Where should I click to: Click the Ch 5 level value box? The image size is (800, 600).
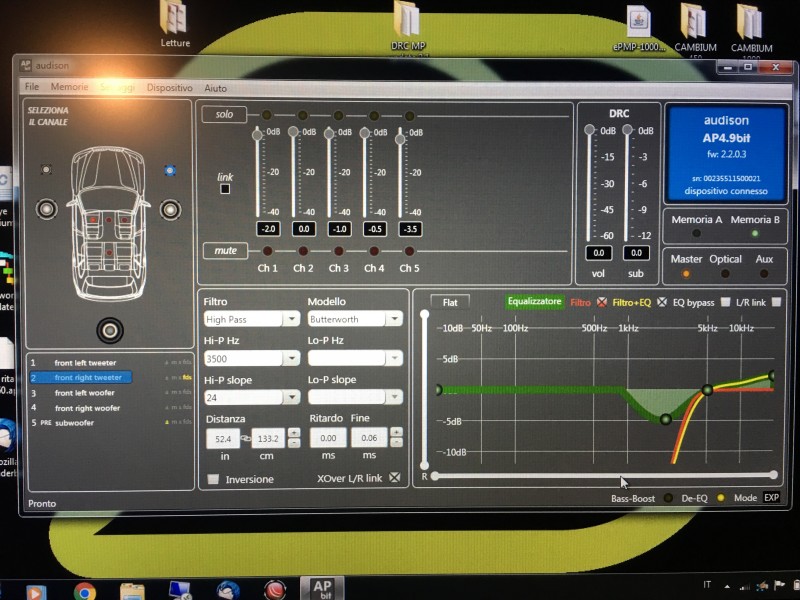point(411,229)
